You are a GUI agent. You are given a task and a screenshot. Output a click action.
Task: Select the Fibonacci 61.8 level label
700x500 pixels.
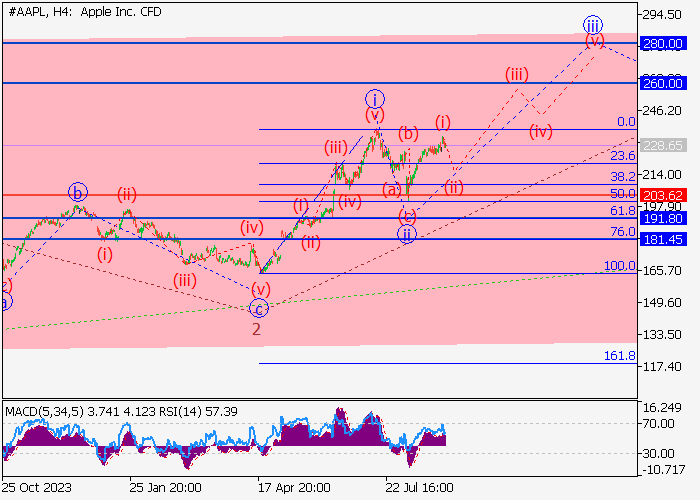click(x=623, y=211)
